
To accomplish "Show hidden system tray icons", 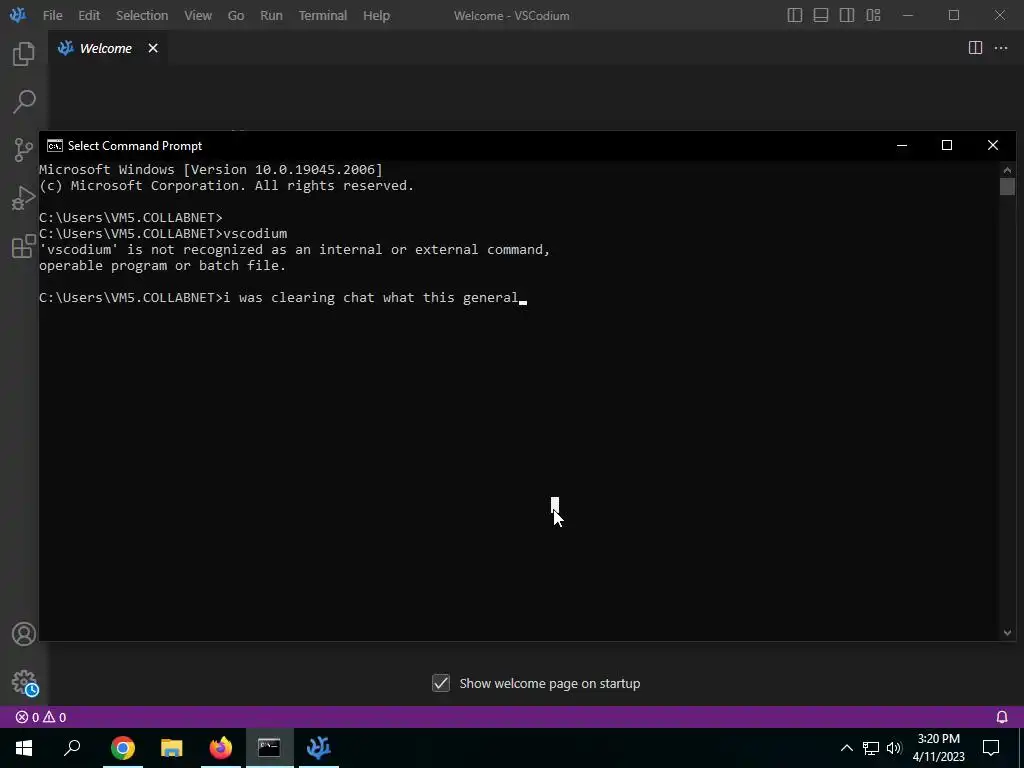I will point(846,748).
